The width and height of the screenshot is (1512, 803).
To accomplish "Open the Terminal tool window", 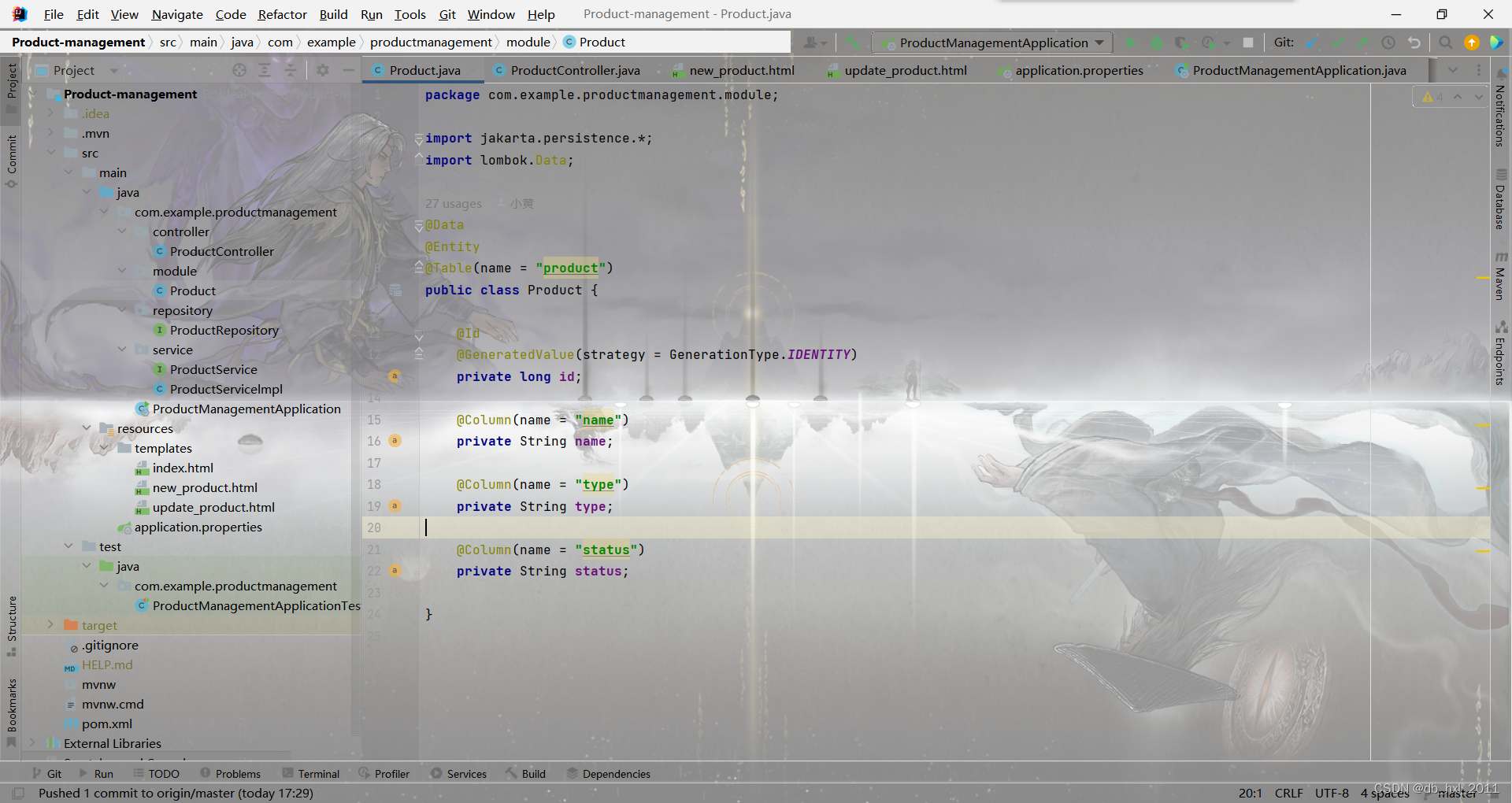I will coord(311,774).
